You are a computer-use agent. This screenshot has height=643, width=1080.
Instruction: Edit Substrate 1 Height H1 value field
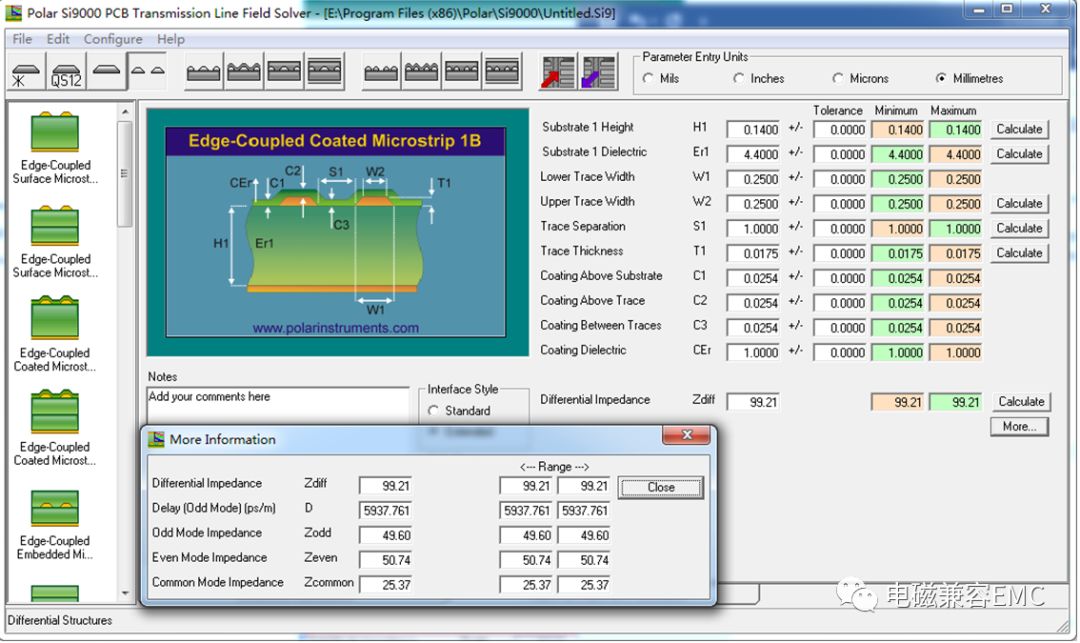click(x=753, y=129)
